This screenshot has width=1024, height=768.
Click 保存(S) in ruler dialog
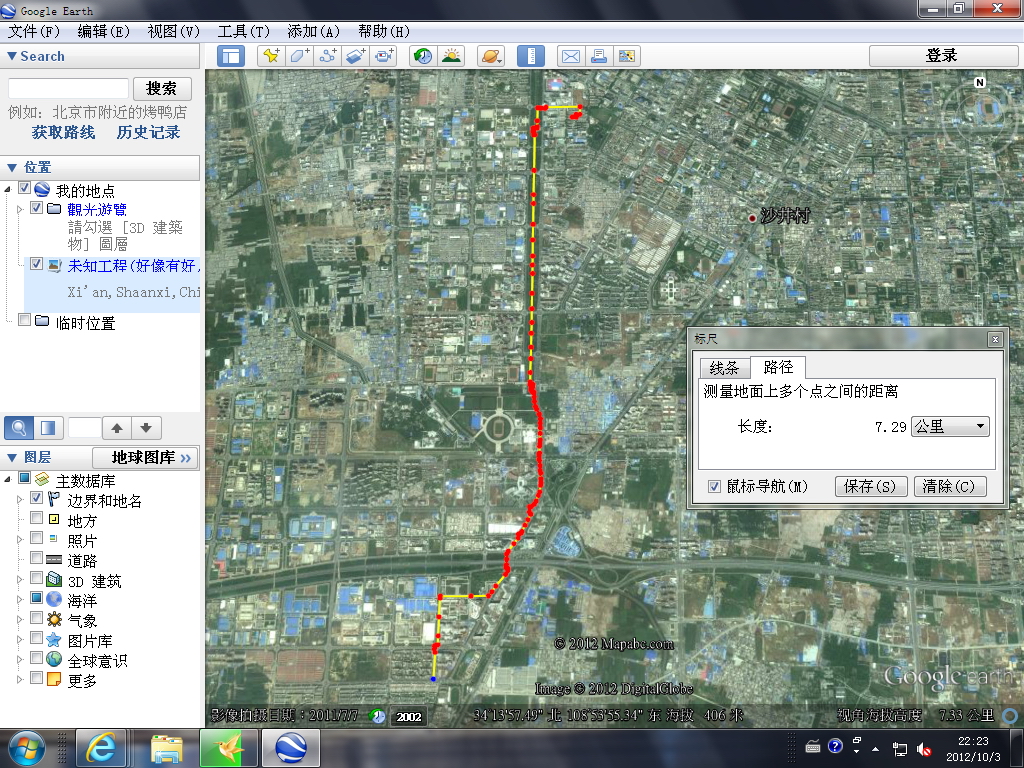[870, 486]
